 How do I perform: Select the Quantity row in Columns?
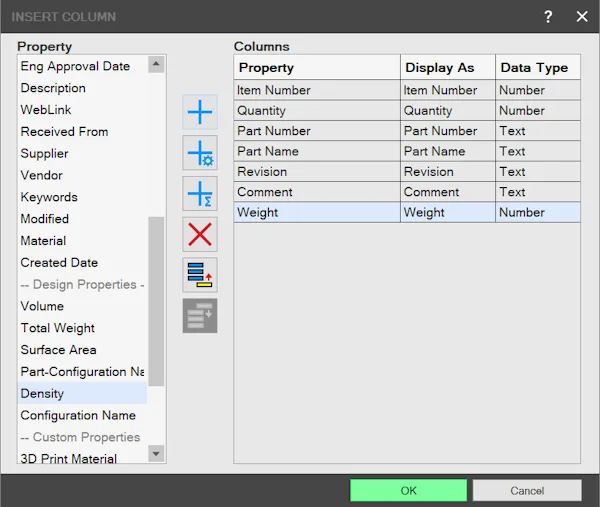pos(407,111)
